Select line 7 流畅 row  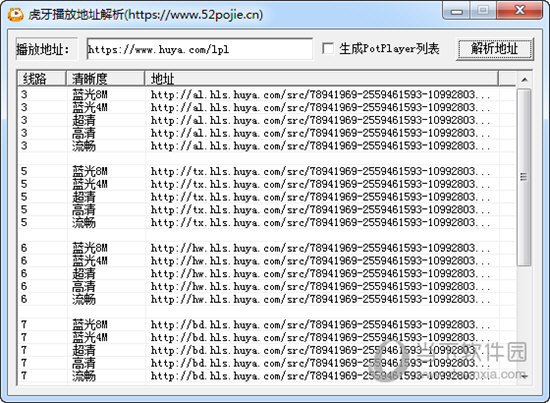(267, 376)
